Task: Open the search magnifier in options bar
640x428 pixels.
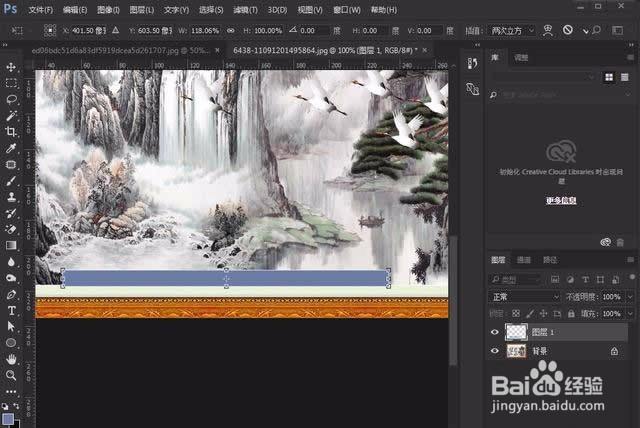Action: point(596,30)
